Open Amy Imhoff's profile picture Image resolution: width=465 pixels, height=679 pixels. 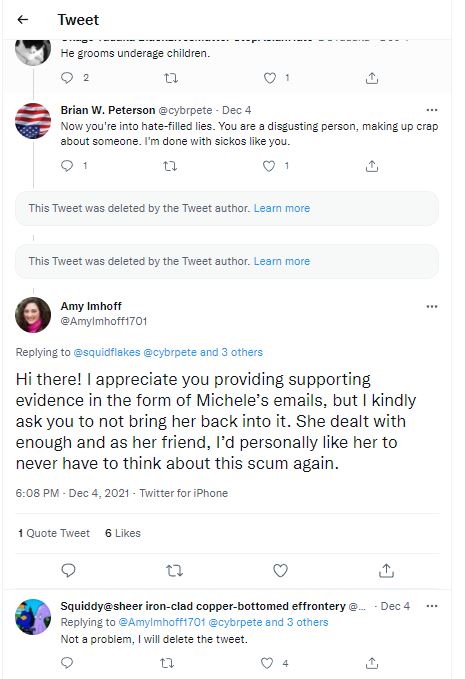(33, 315)
